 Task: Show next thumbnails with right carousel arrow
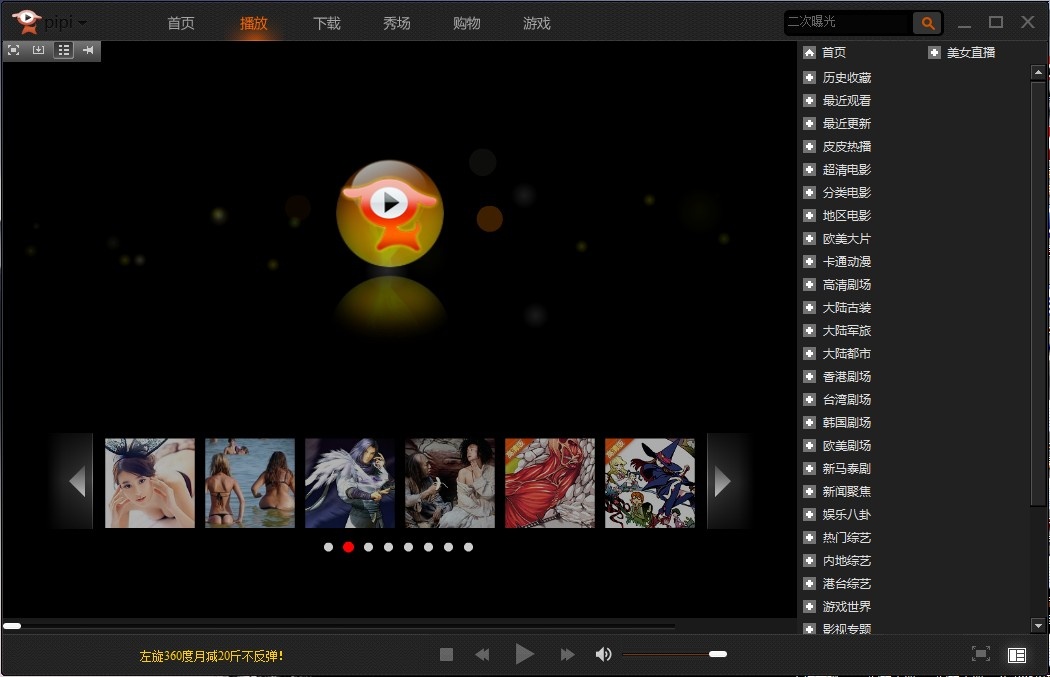[x=723, y=481]
